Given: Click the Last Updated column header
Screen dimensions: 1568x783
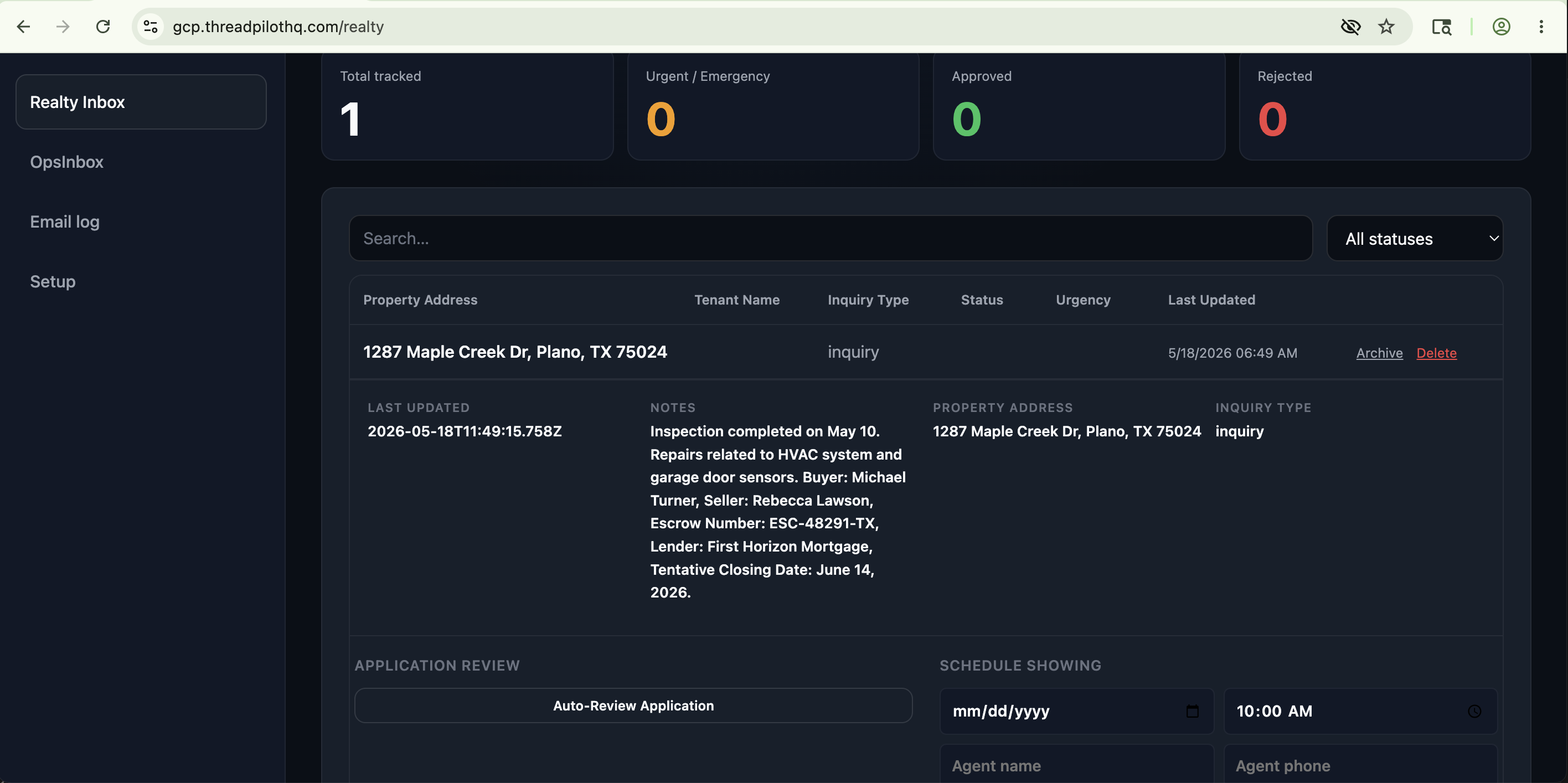Looking at the screenshot, I should 1211,300.
